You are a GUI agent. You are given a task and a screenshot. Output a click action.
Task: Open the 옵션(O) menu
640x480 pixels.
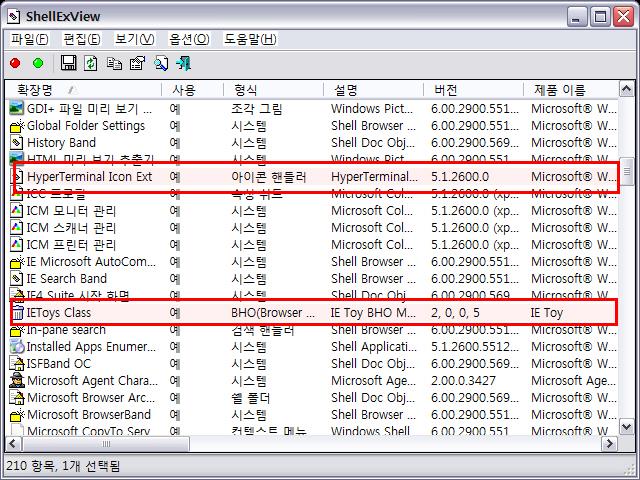[189, 39]
